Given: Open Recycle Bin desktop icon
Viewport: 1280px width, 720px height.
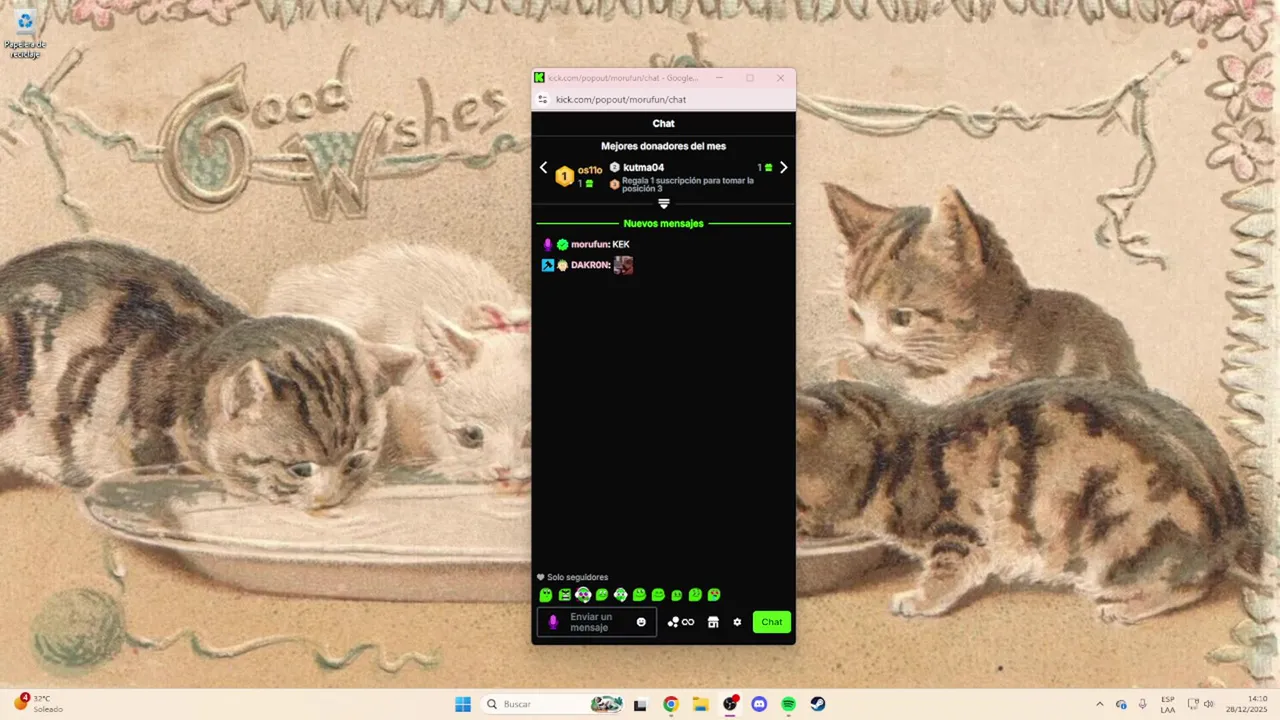Looking at the screenshot, I should point(25,35).
